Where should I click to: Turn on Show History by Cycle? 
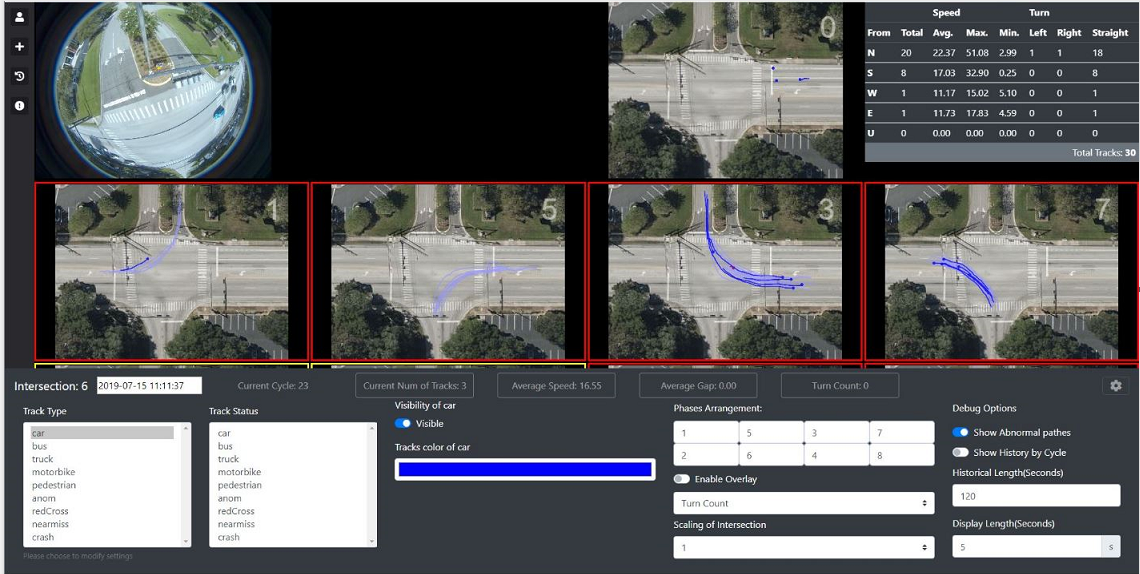pyautogui.click(x=960, y=453)
